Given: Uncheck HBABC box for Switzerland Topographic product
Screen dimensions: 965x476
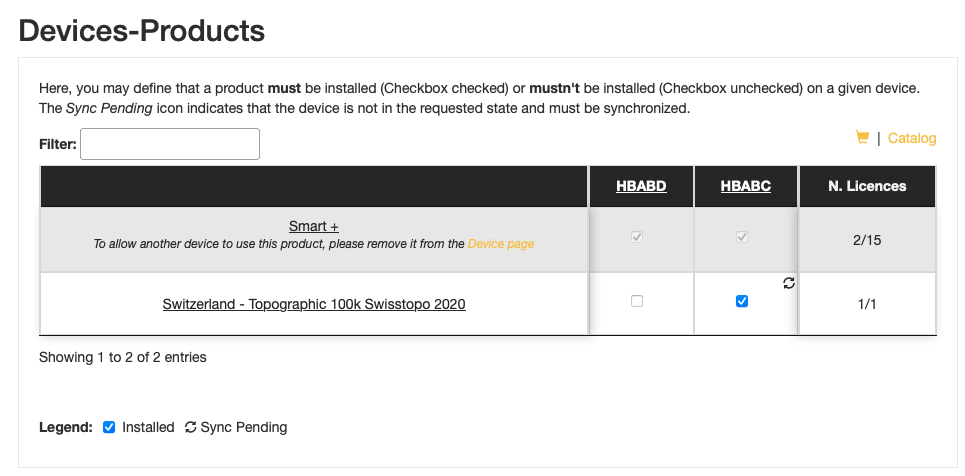Looking at the screenshot, I should [742, 301].
